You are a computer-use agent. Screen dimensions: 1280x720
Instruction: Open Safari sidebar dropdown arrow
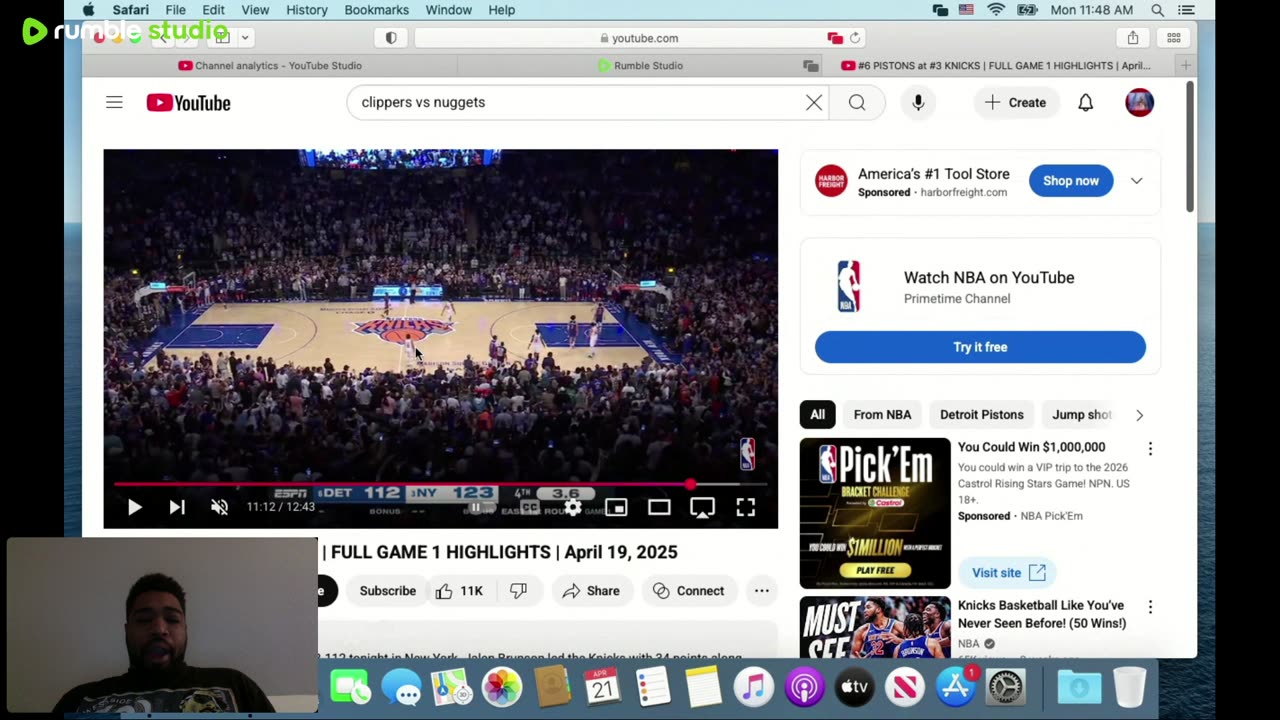tap(244, 38)
